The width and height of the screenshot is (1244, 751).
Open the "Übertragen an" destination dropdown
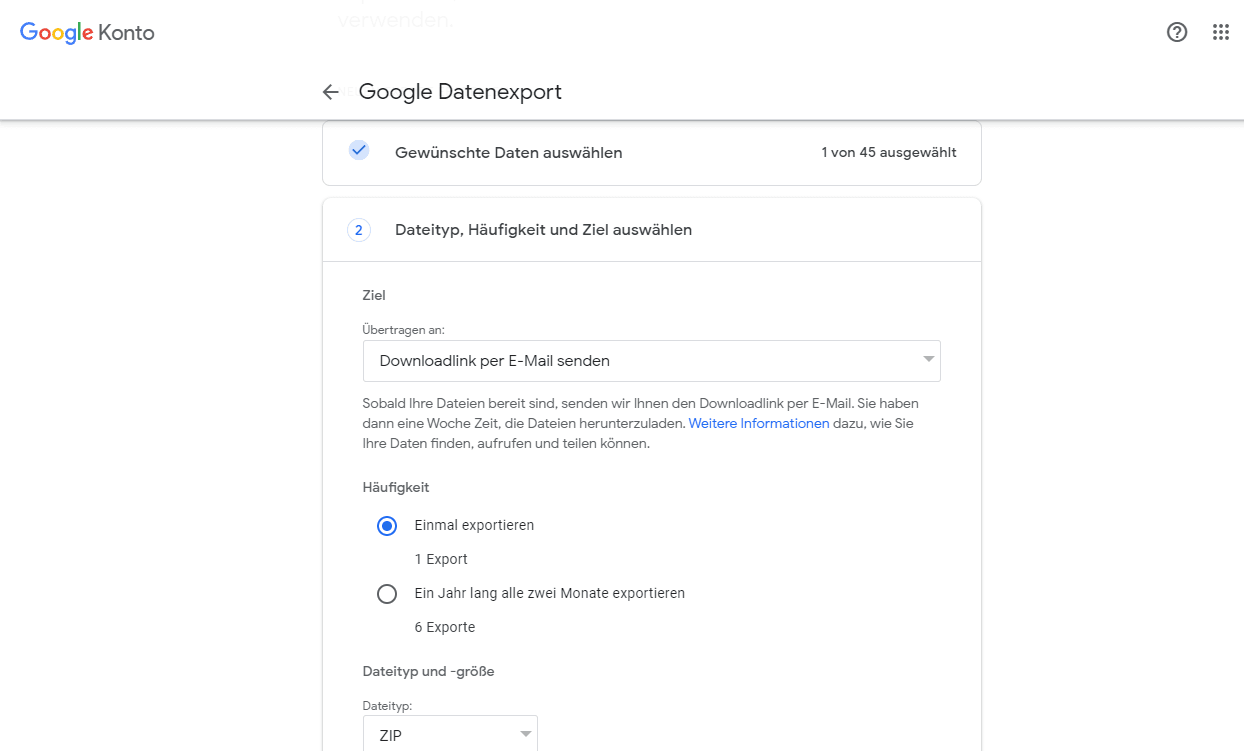[651, 361]
